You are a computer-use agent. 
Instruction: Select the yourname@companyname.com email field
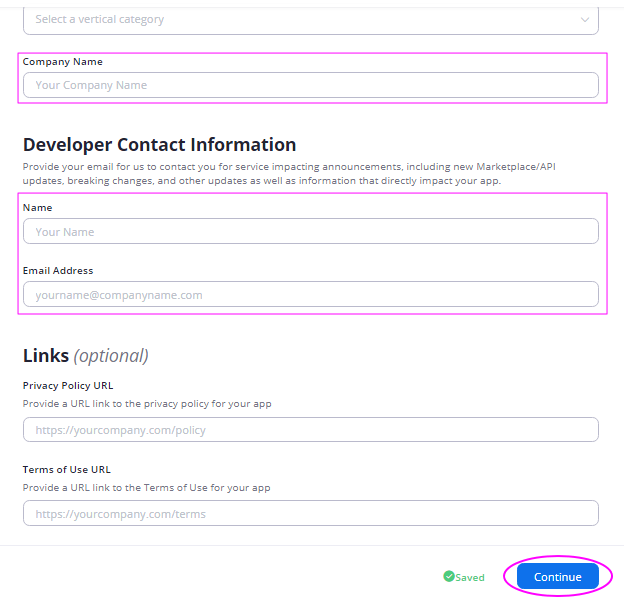(x=310, y=294)
